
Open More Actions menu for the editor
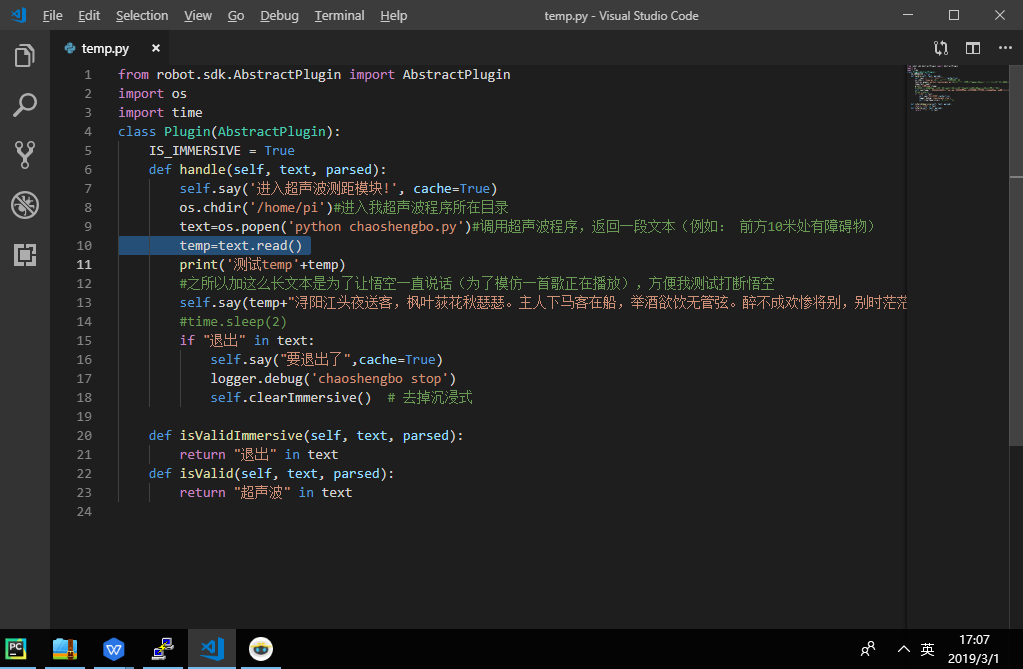tap(1004, 47)
